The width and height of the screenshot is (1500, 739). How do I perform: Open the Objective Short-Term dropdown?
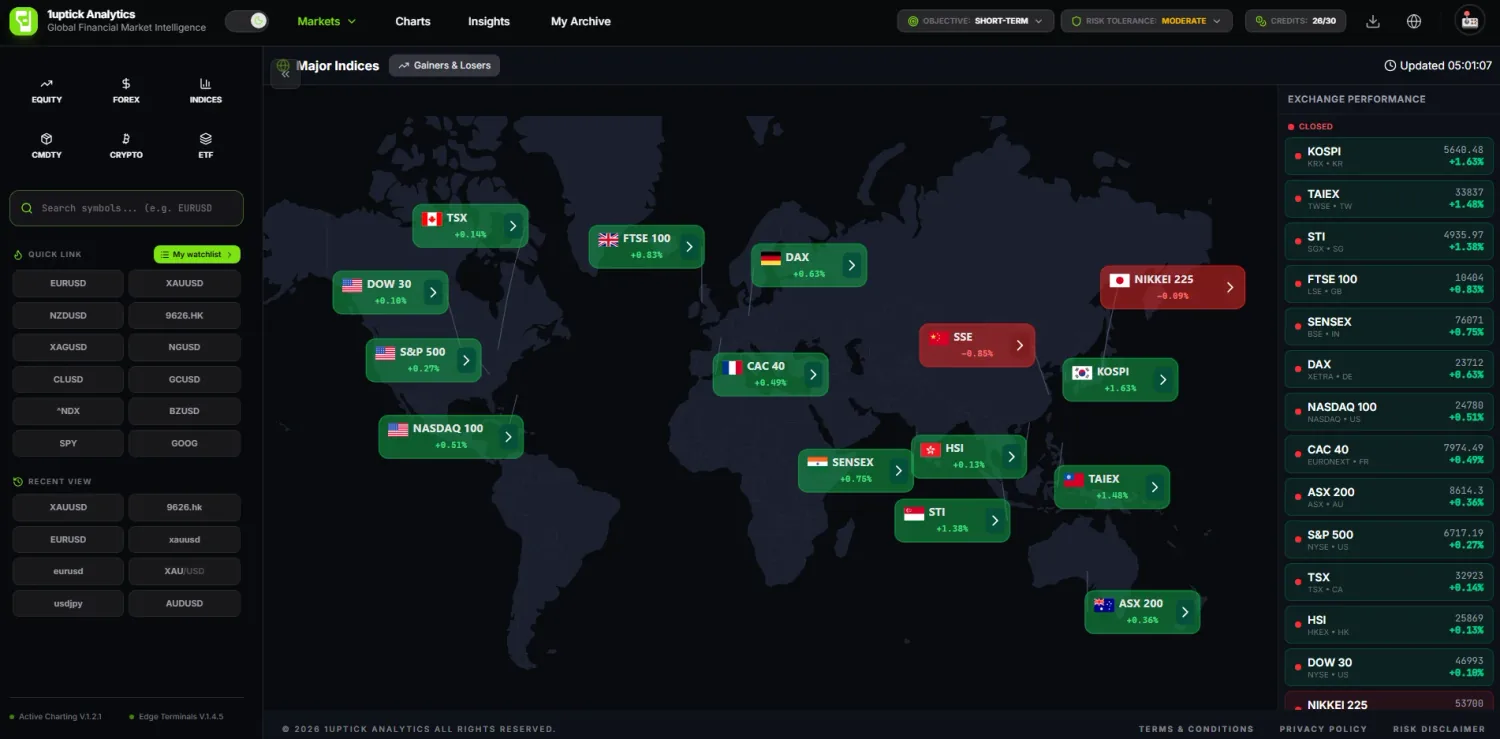click(975, 21)
